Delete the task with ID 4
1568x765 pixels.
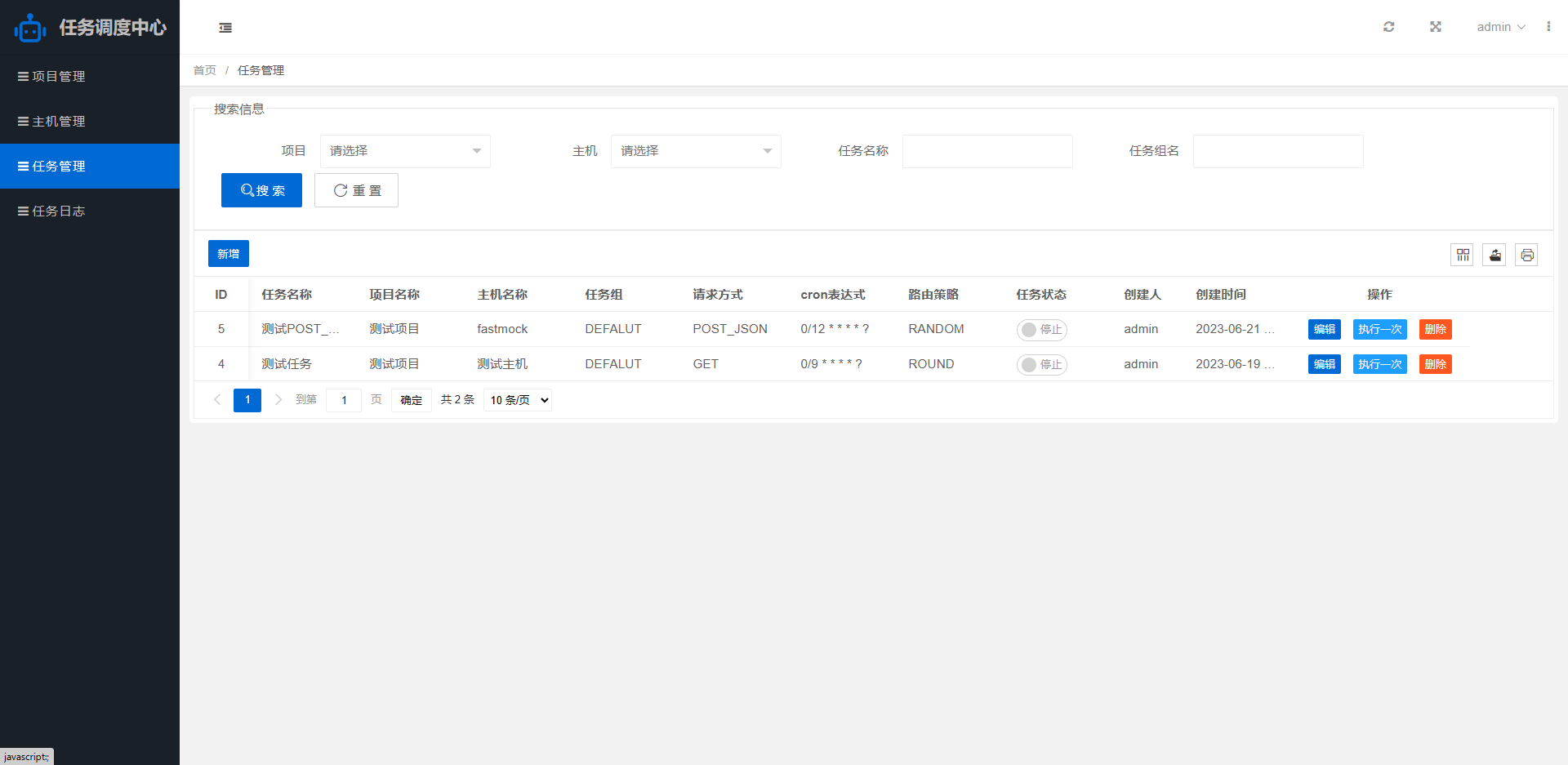tap(1435, 365)
